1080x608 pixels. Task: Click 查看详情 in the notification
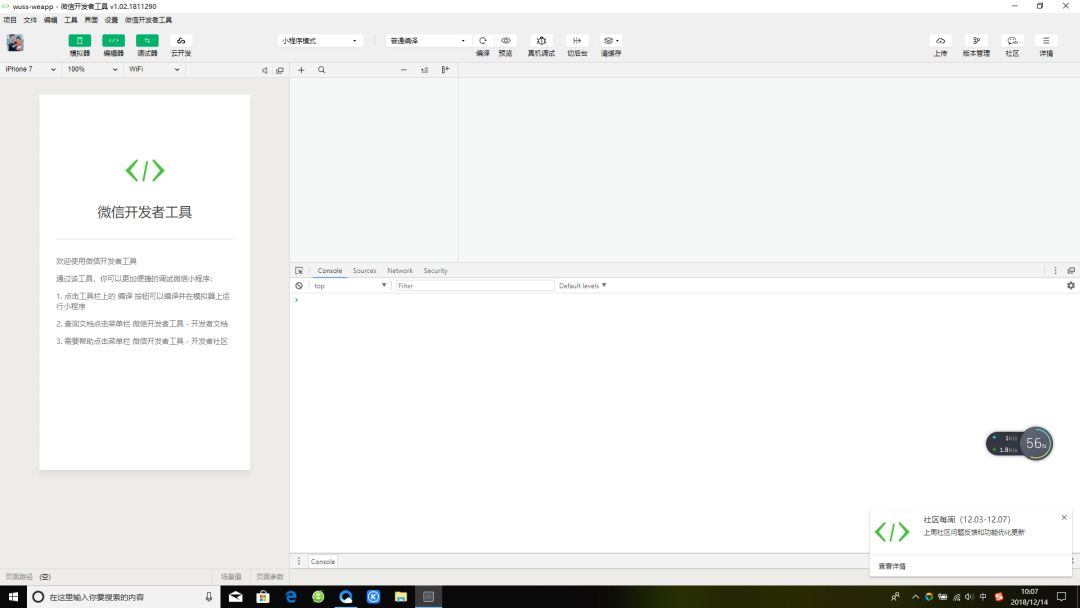click(x=892, y=566)
